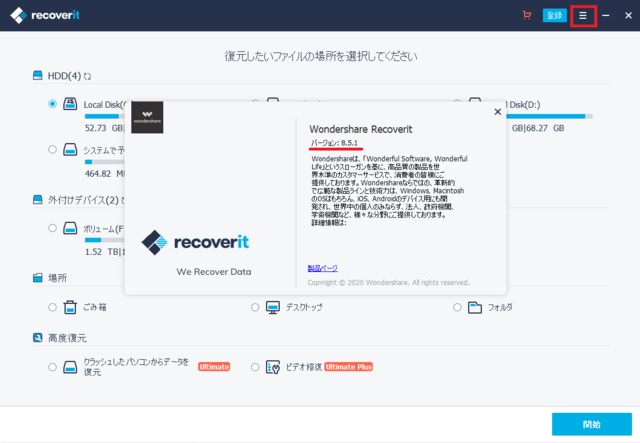Click the HDD section icon

[38, 76]
